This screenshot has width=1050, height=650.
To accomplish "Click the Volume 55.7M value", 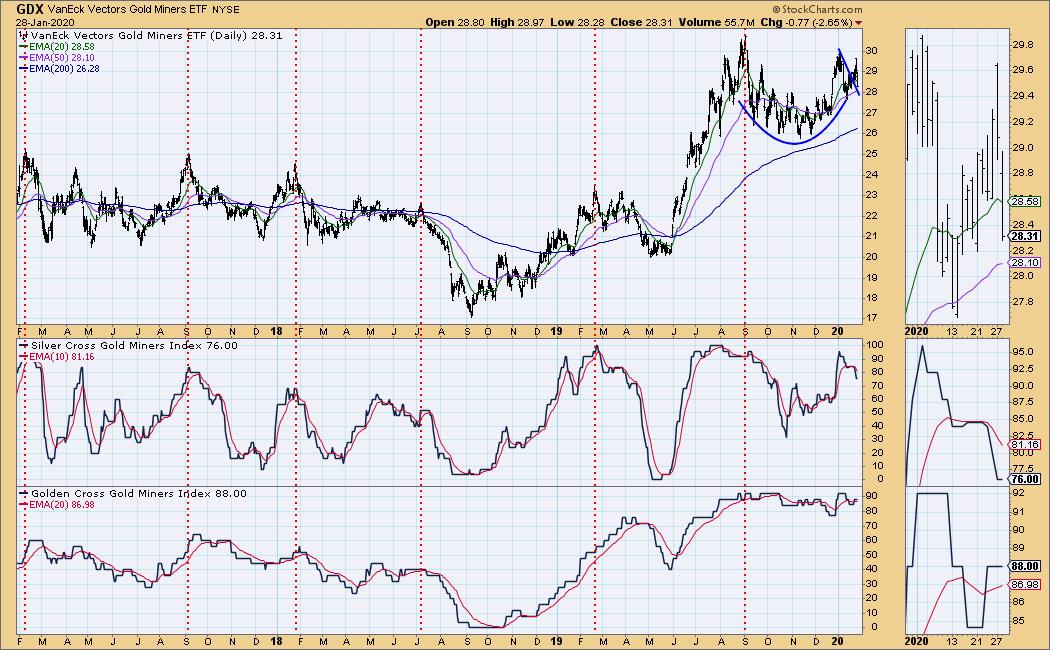I will click(717, 22).
